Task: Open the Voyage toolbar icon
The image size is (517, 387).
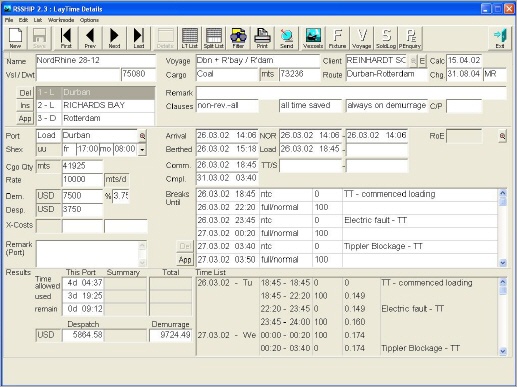Action: pos(362,38)
